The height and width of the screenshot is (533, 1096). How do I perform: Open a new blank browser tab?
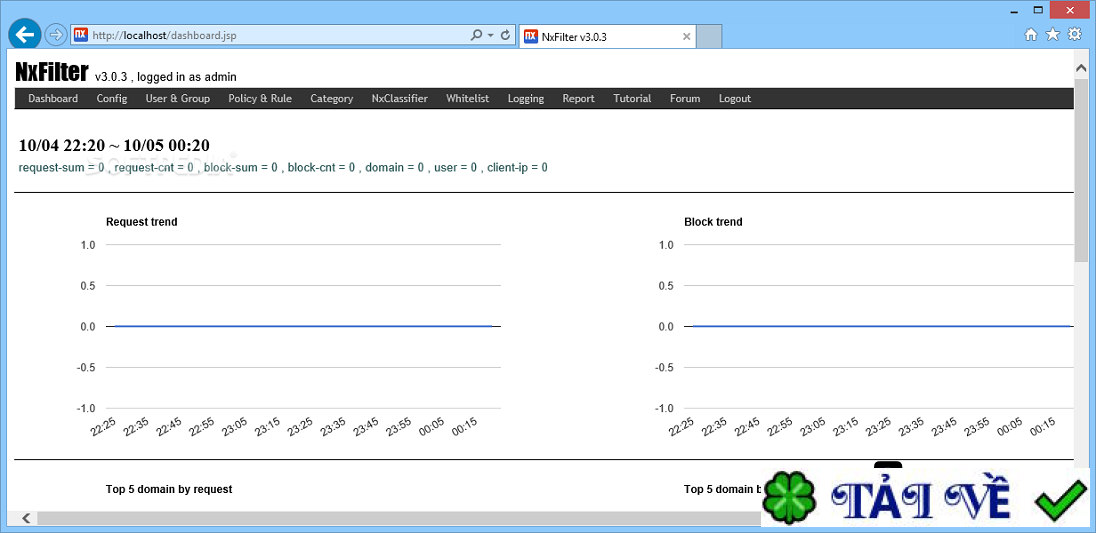point(709,37)
